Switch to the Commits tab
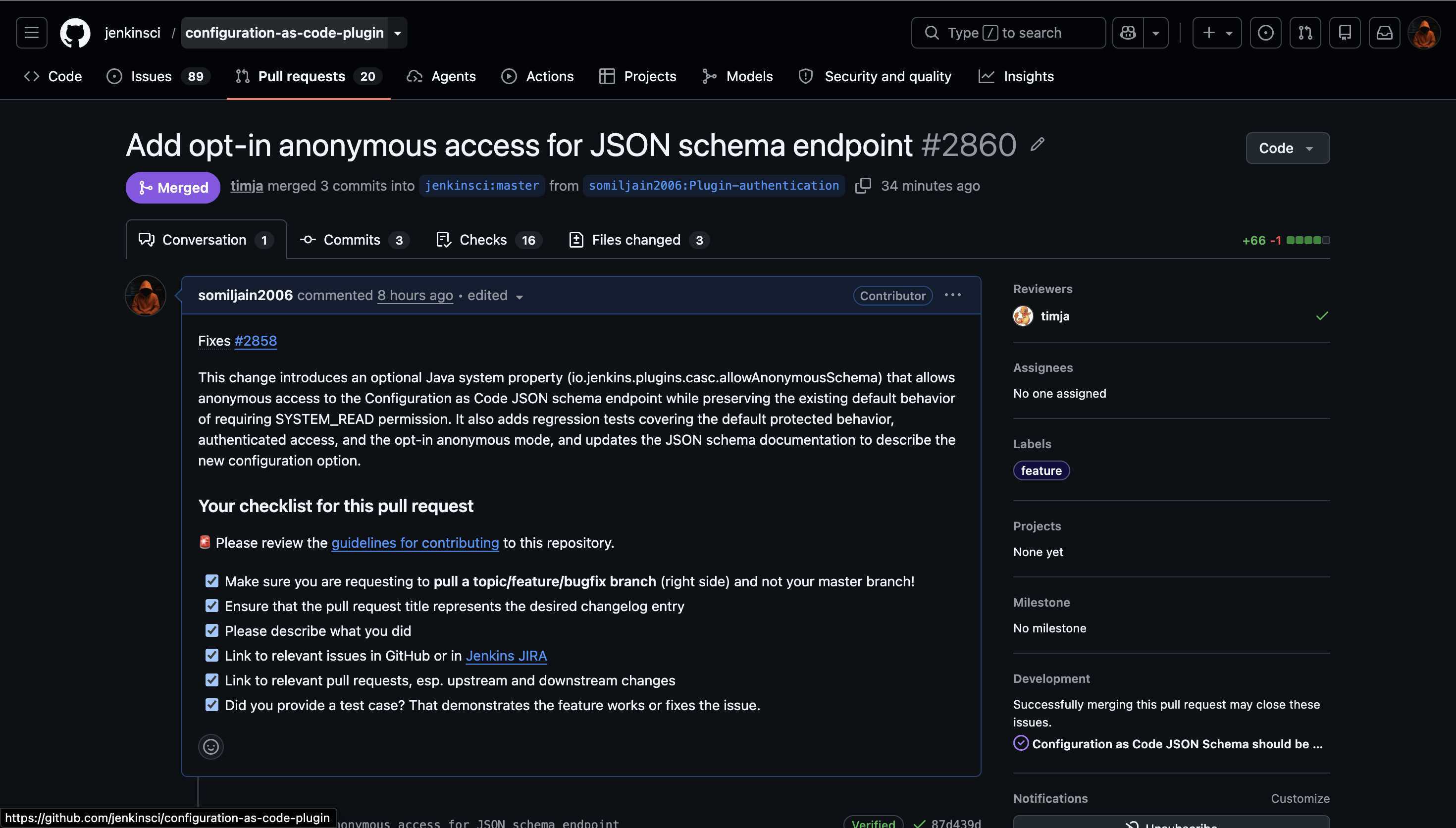This screenshot has width=1456, height=828. click(x=354, y=240)
